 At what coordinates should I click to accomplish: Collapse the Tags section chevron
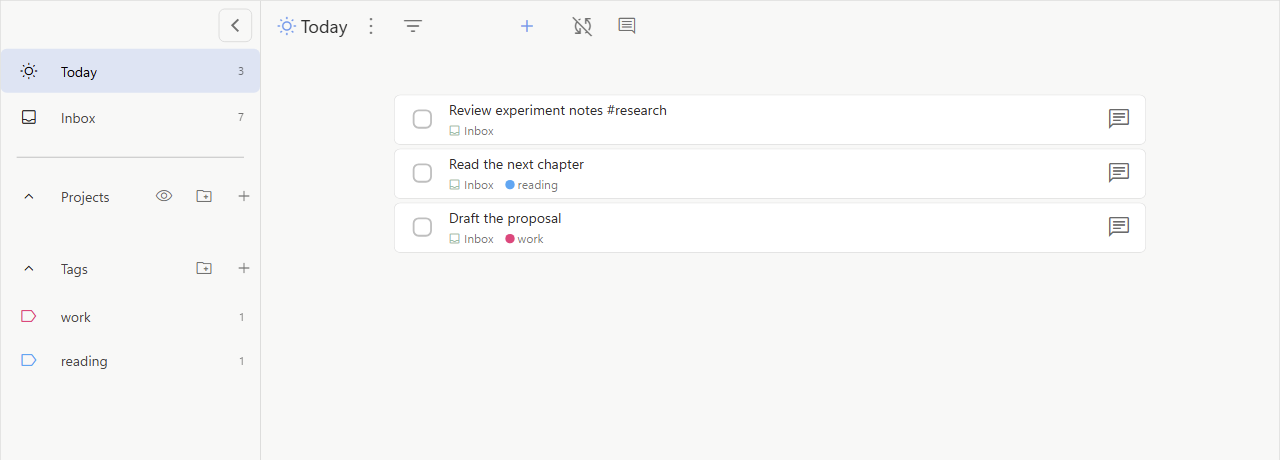click(x=29, y=269)
